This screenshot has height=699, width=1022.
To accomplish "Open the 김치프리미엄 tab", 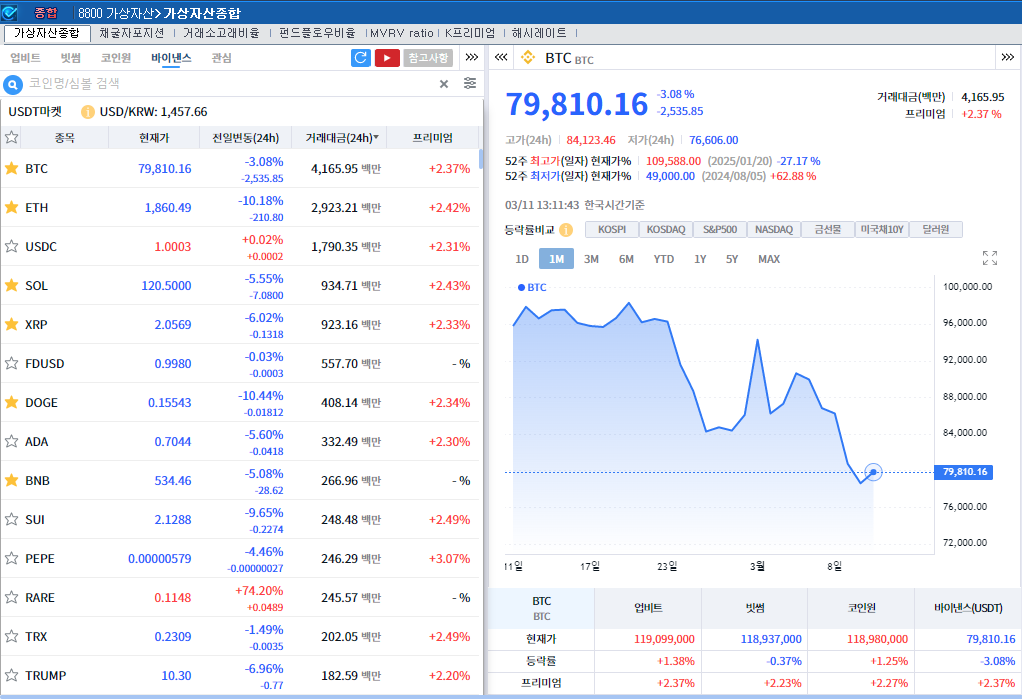I will (x=468, y=33).
